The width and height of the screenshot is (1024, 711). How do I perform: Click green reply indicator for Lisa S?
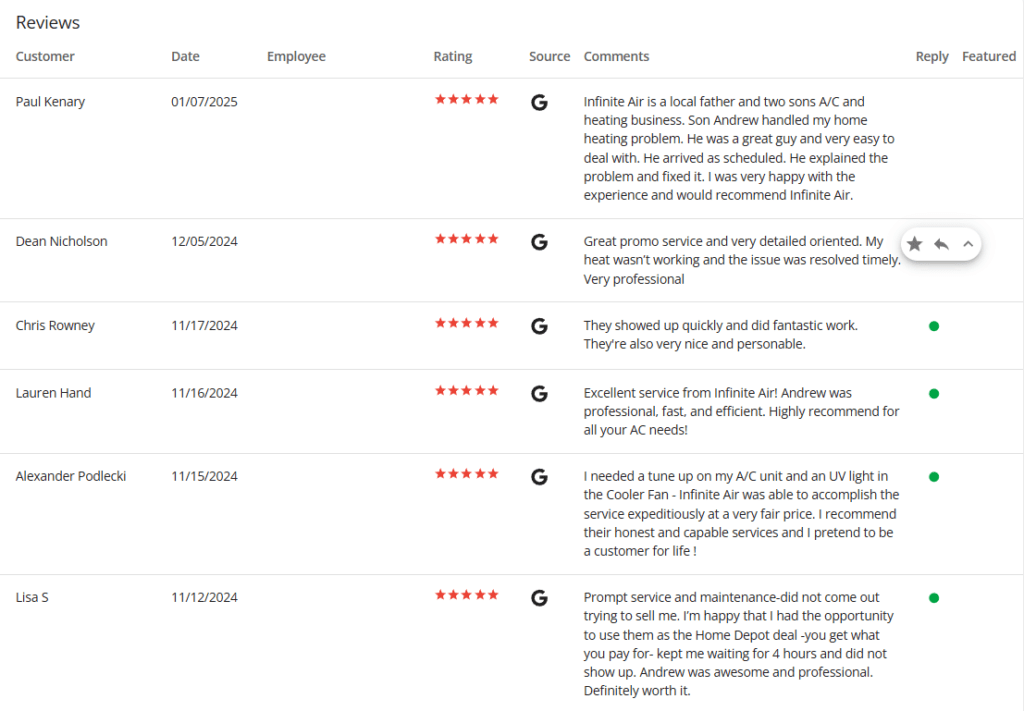pyautogui.click(x=934, y=598)
